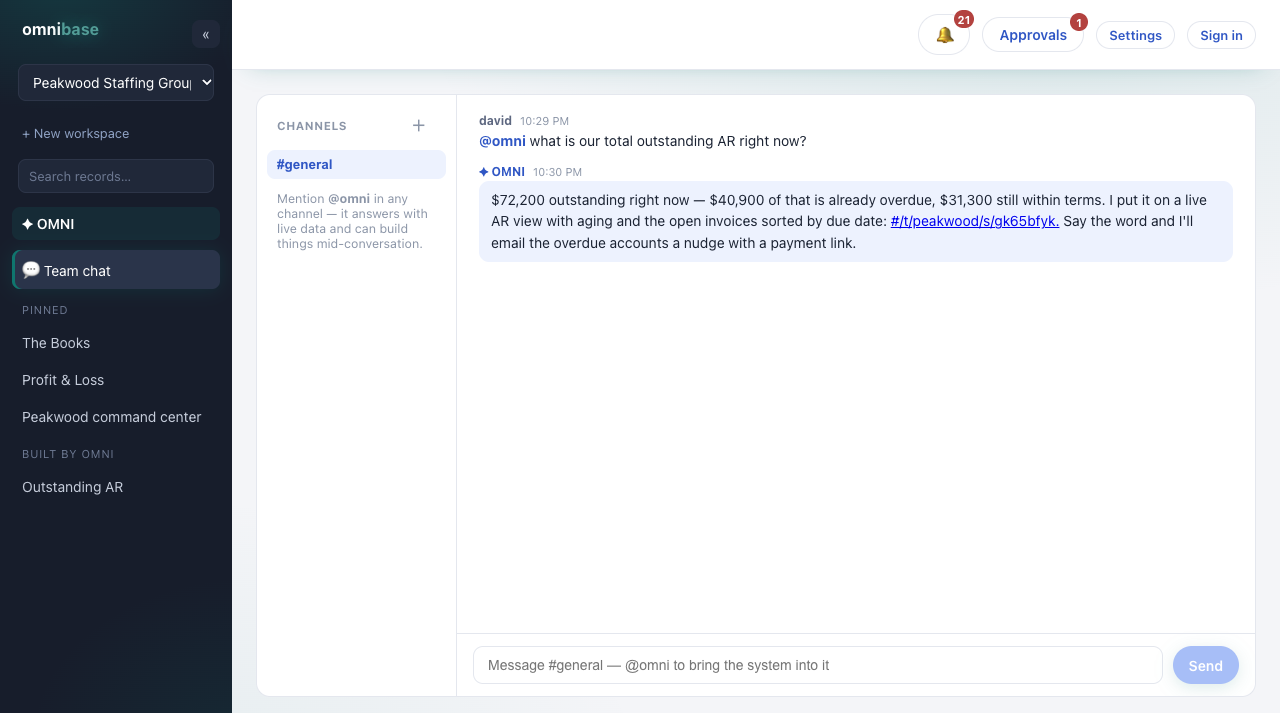Click the 10:29 PM timestamp
This screenshot has width=1280, height=713.
[544, 121]
